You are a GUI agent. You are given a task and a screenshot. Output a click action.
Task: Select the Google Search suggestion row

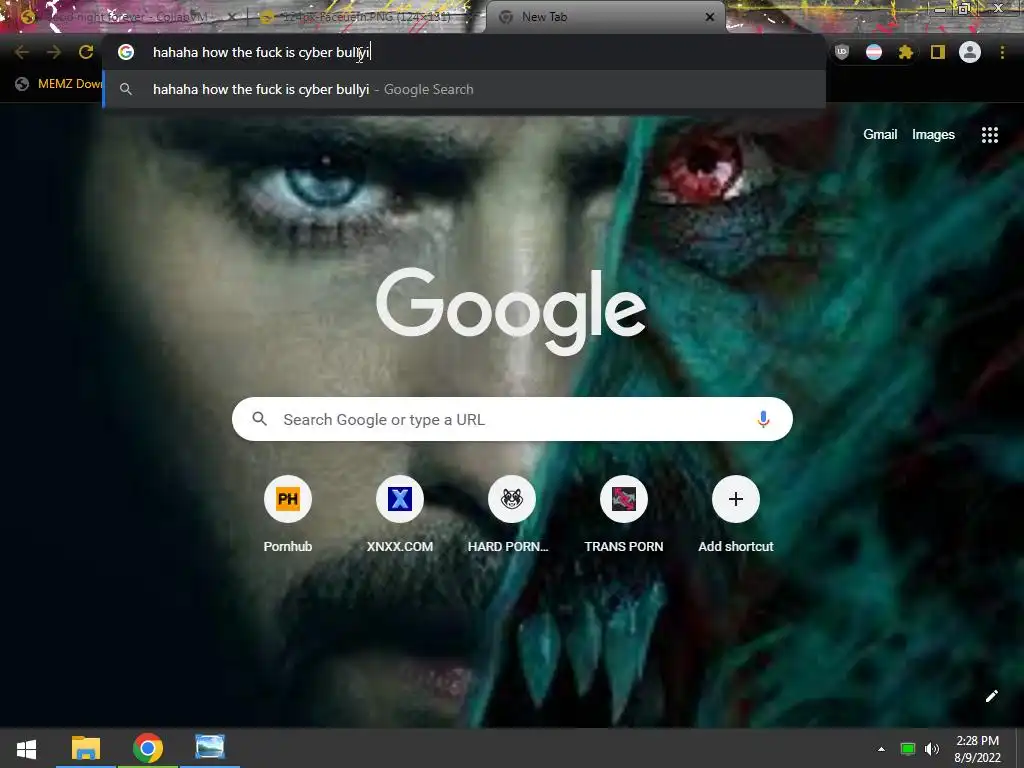(464, 89)
